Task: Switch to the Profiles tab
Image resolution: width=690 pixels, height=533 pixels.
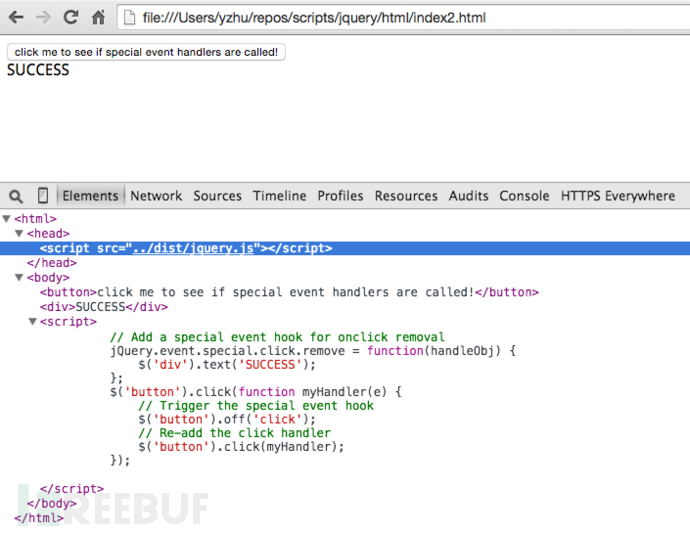Action: (340, 196)
